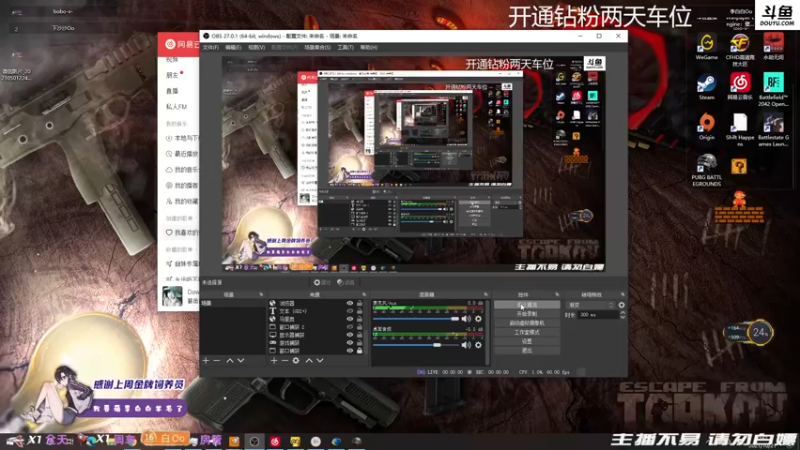This screenshot has height=450, width=800.
Task: Open 设置 from OBS controls
Action: 527,341
